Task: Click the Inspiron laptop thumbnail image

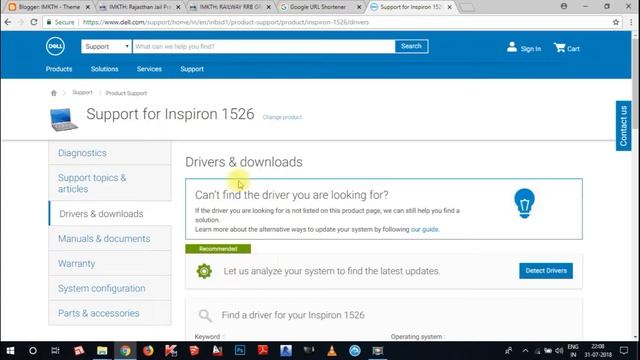Action: pyautogui.click(x=64, y=119)
